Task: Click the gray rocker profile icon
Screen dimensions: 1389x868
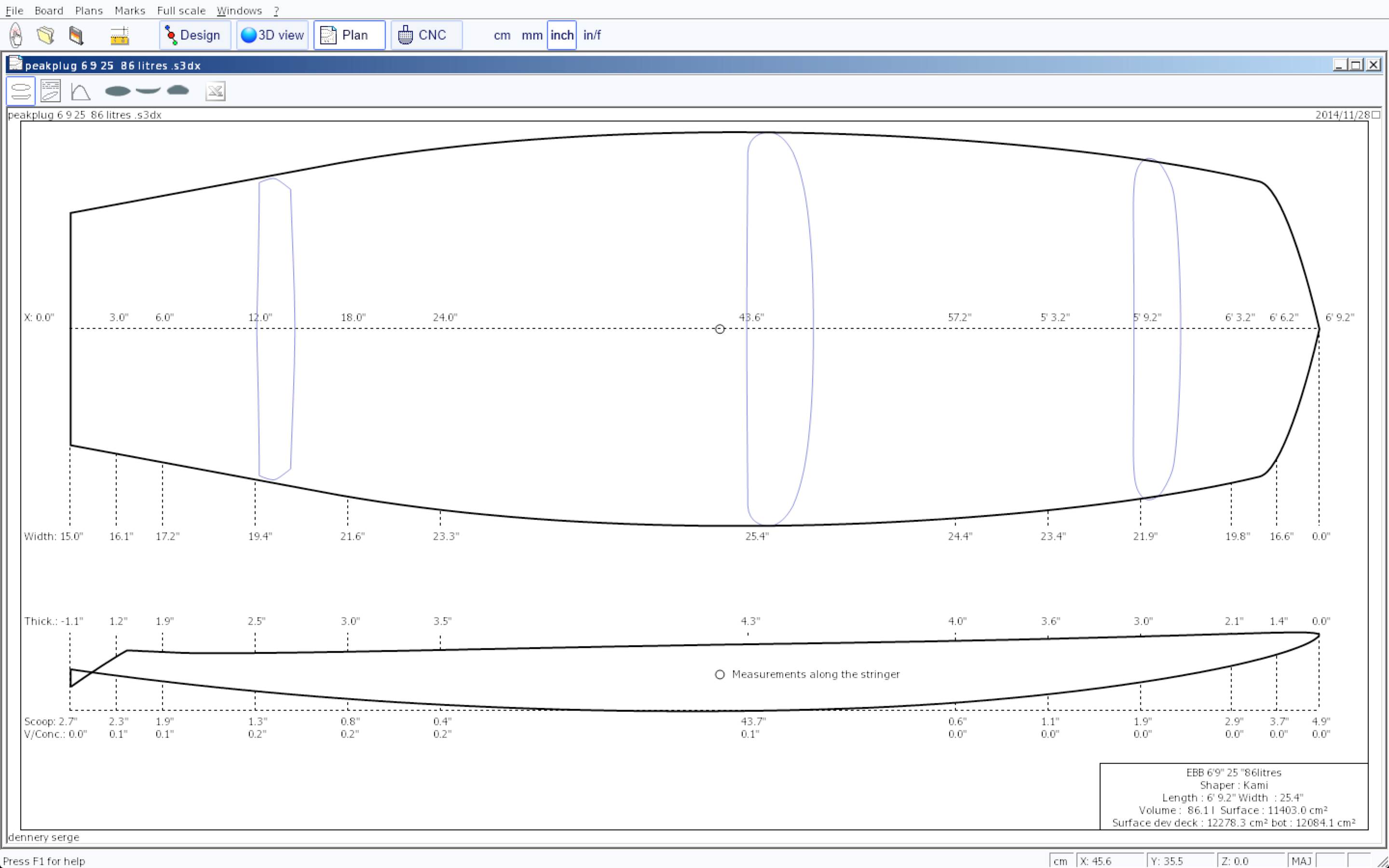Action: tap(148, 91)
